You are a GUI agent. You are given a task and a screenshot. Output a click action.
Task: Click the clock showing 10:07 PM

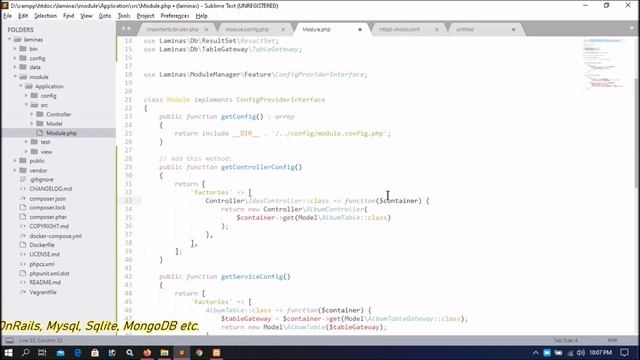click(x=600, y=353)
